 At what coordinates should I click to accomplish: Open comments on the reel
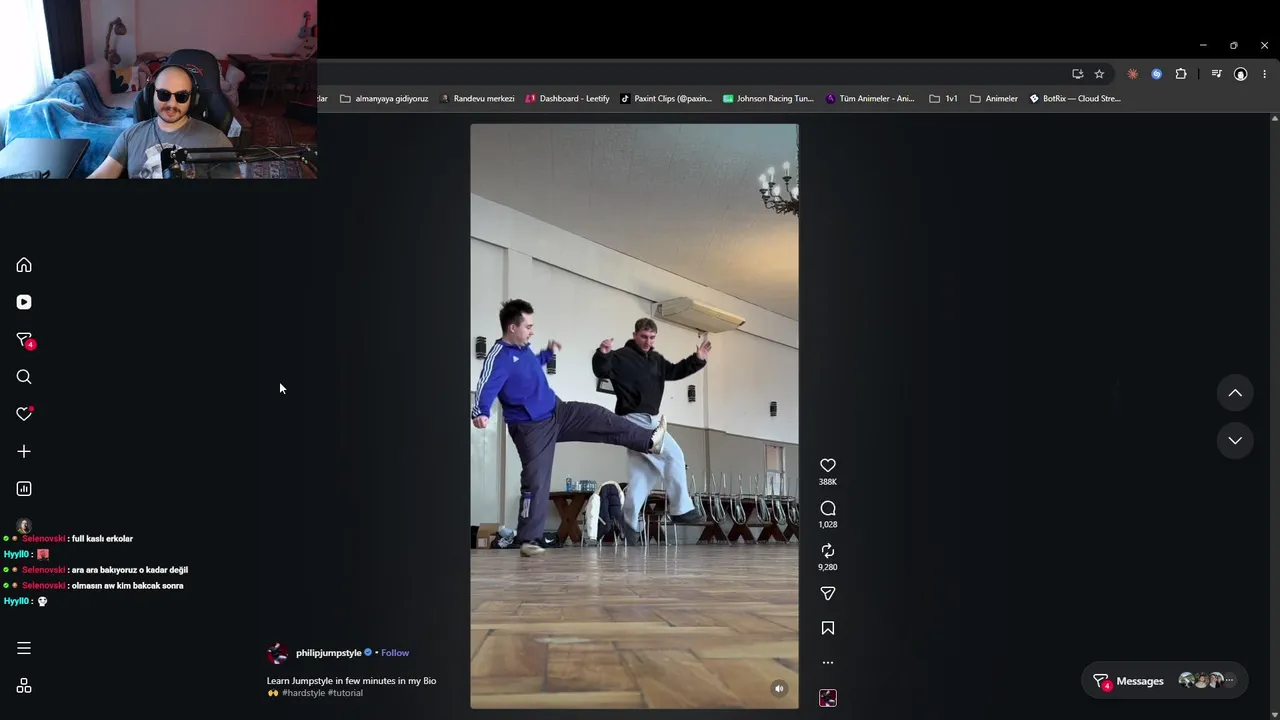click(x=828, y=508)
